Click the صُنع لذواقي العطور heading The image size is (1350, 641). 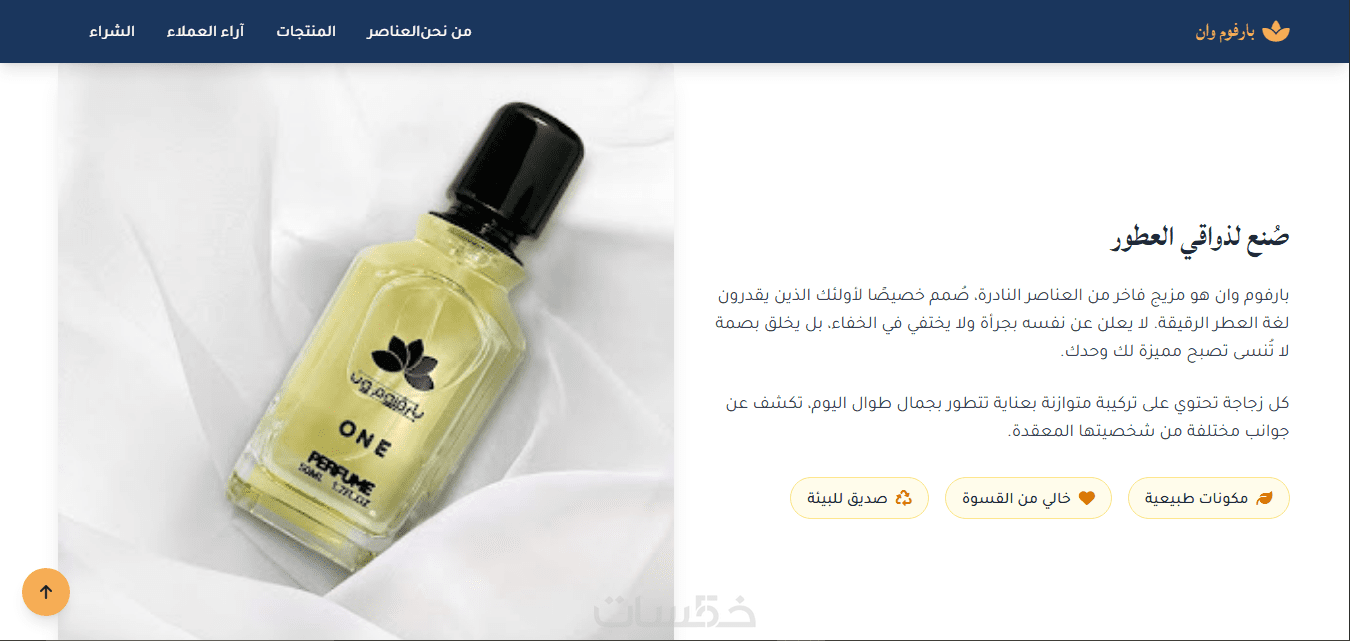pyautogui.click(x=1200, y=238)
